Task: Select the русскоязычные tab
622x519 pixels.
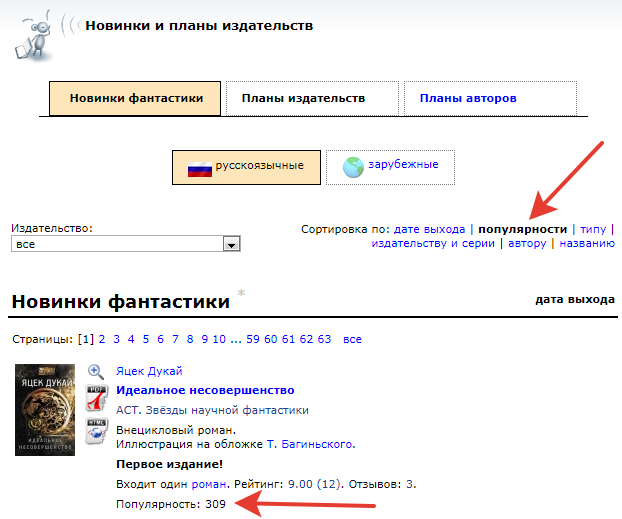Action: [246, 167]
